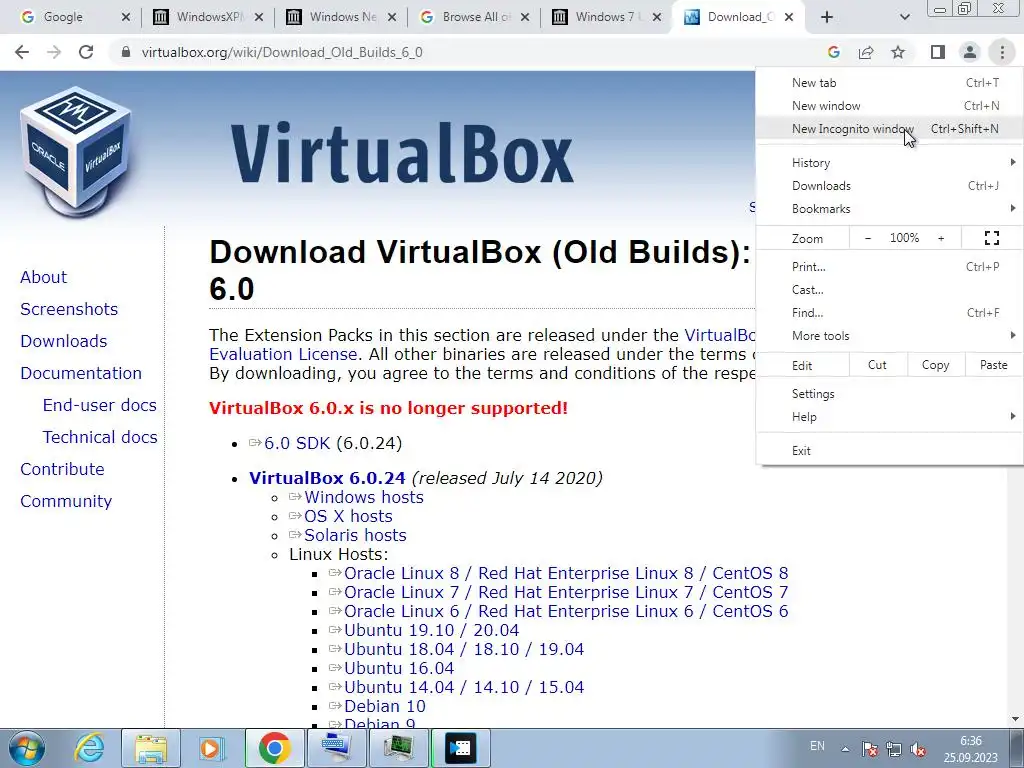Open Windows Media Player on taskbar

[x=211, y=748]
